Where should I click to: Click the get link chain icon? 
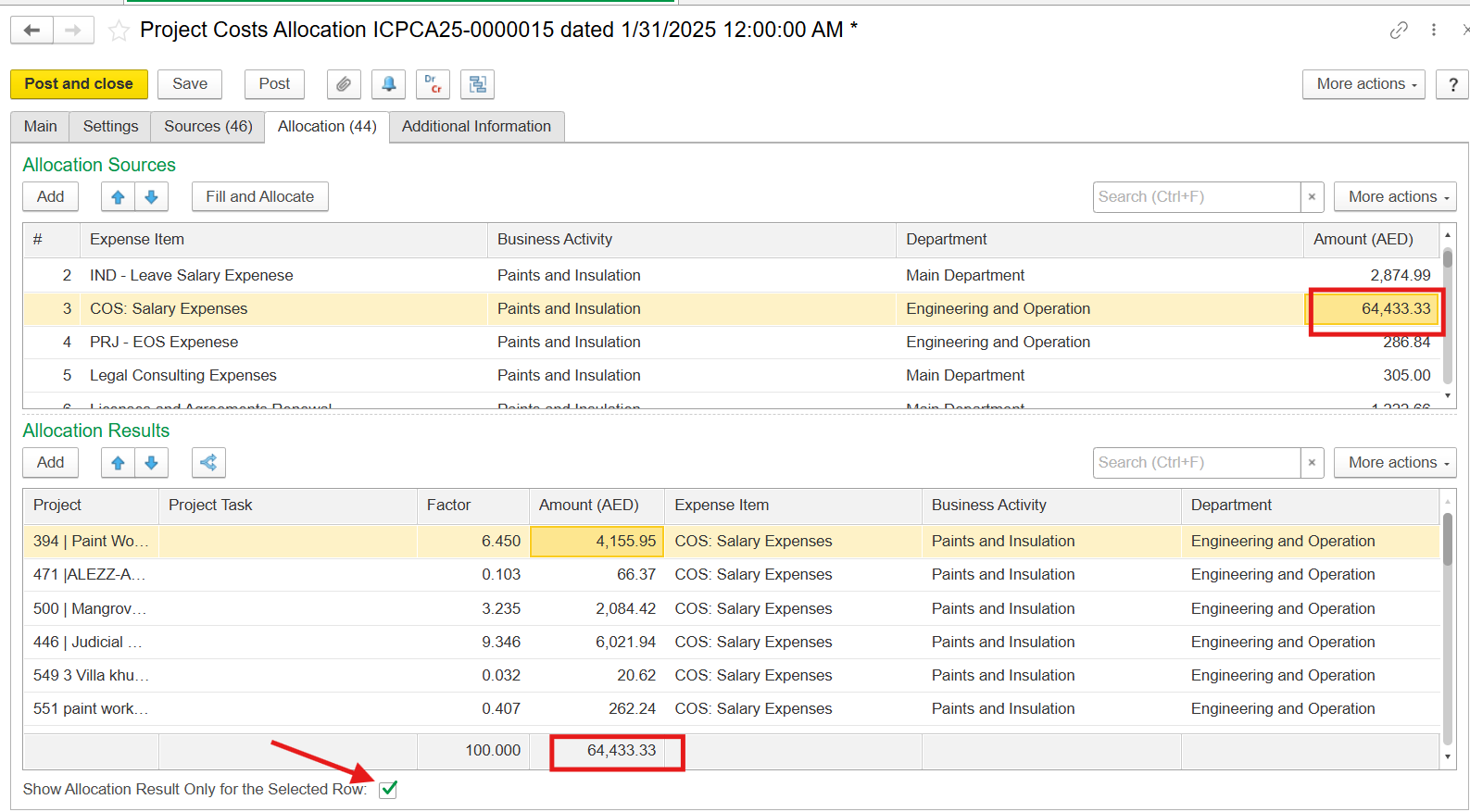[x=1399, y=31]
